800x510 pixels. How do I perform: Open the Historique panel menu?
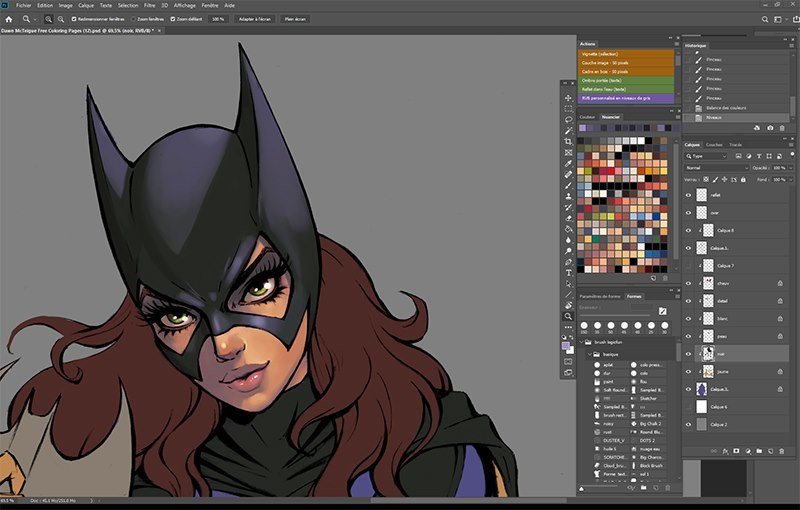[x=792, y=46]
